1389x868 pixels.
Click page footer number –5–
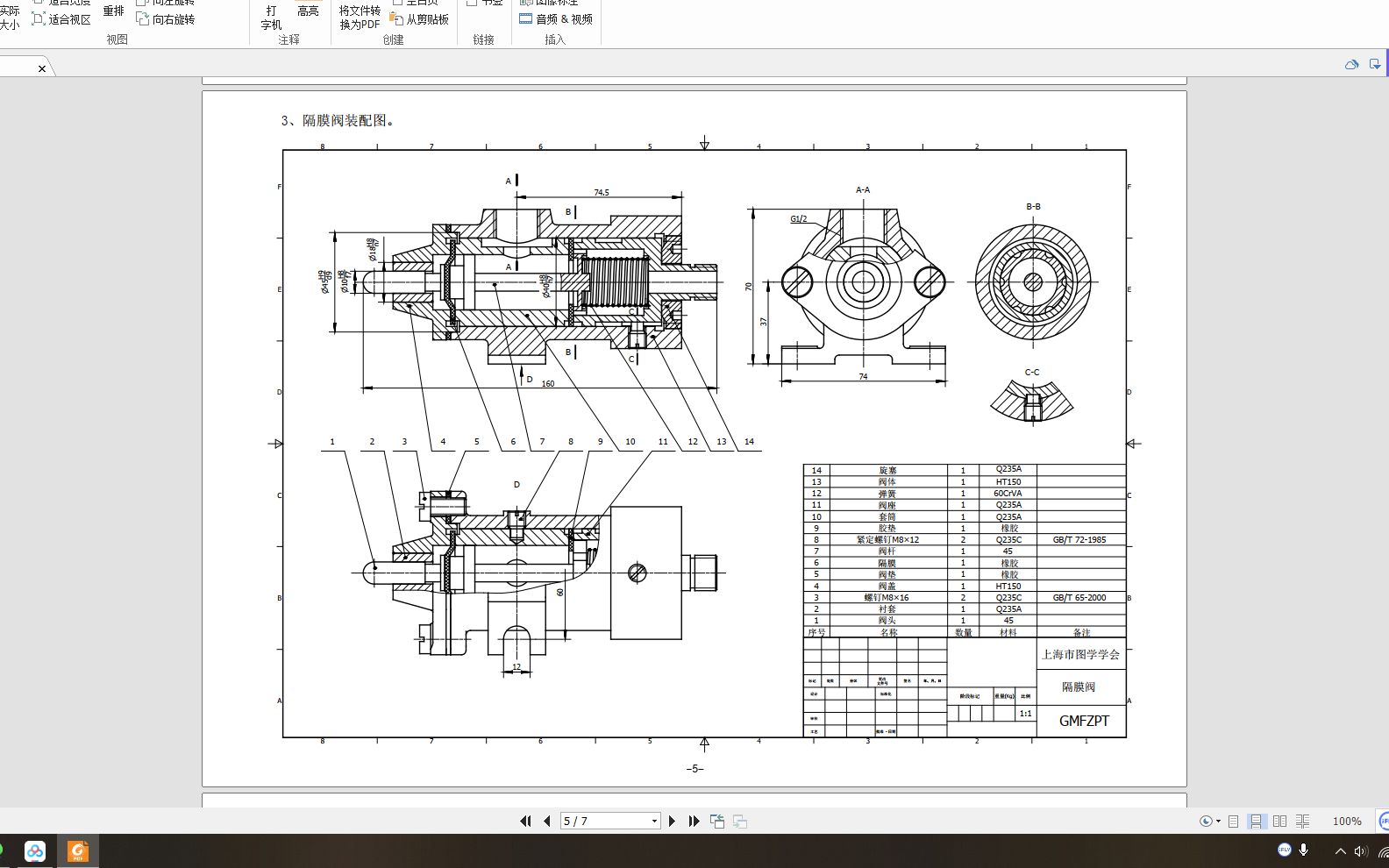point(694,768)
